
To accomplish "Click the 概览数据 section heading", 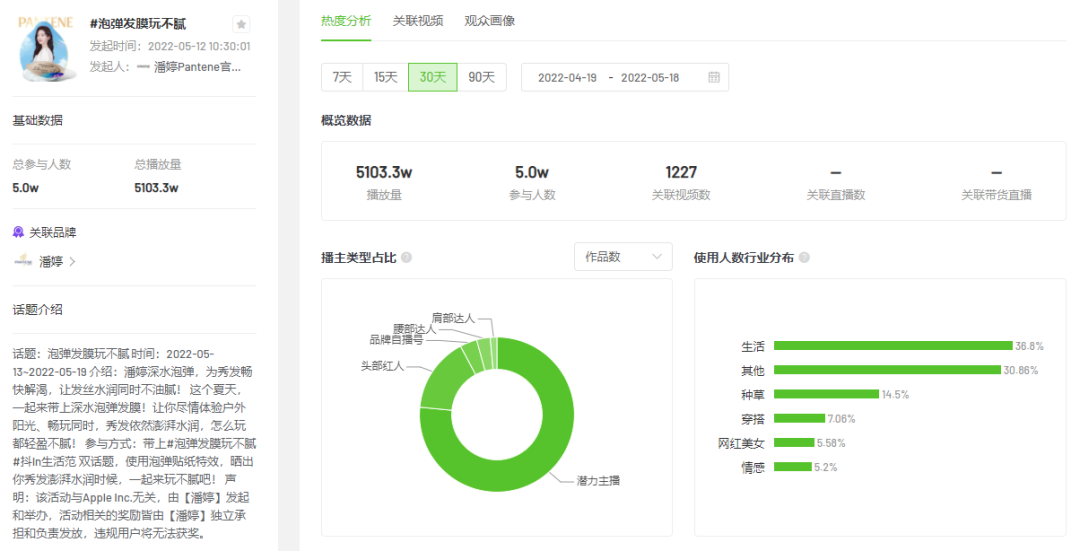I will pos(346,121).
